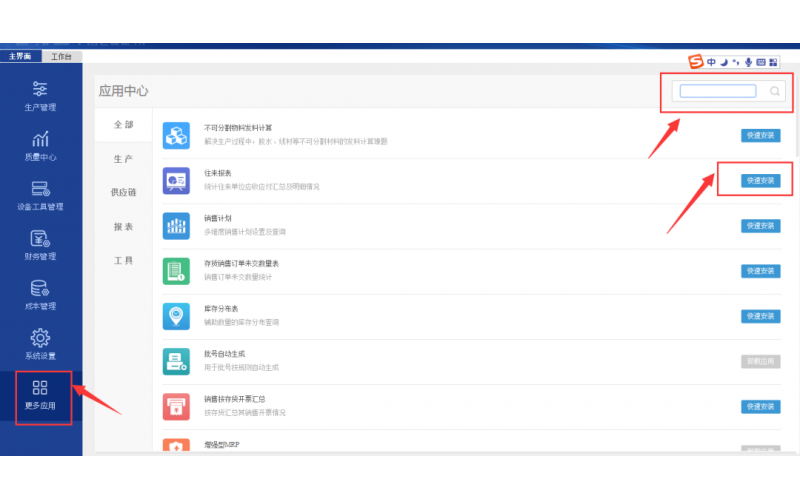Go to 设备工具管理 in sidebar
Image resolution: width=800 pixels, height=500 pixels.
[x=41, y=195]
